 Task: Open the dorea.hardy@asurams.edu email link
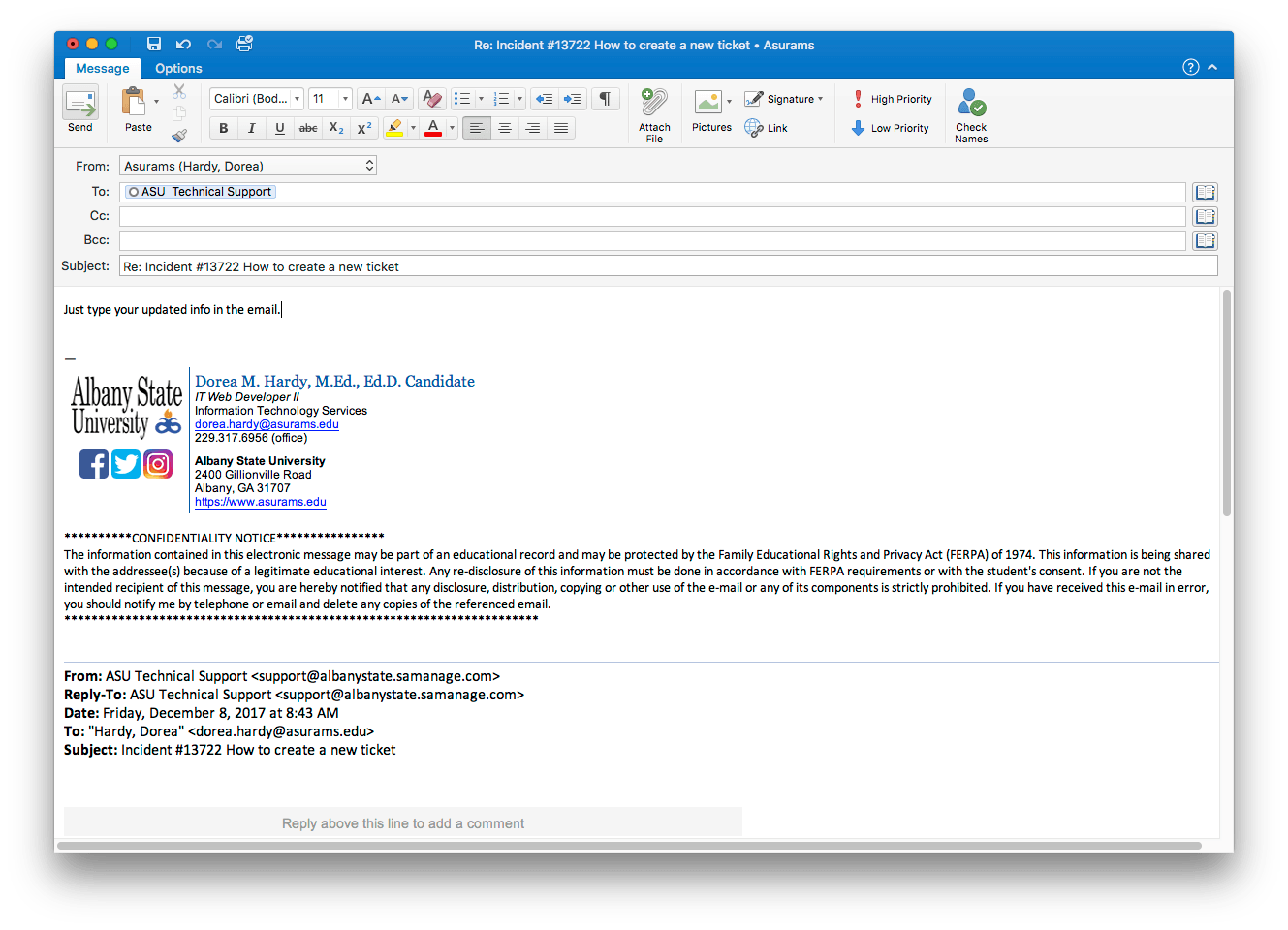point(267,424)
